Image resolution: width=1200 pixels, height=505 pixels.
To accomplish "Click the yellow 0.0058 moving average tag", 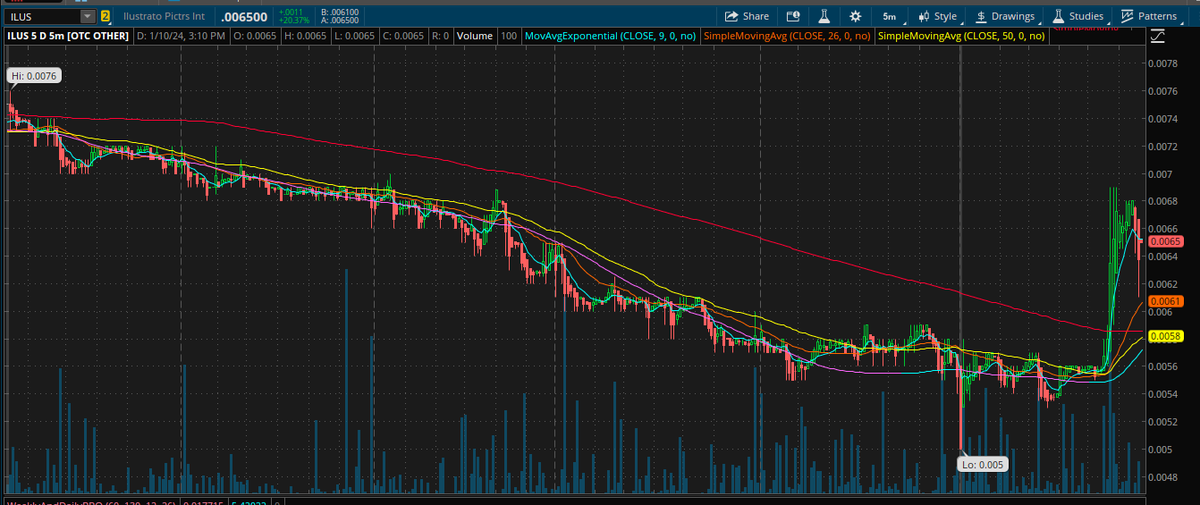I will 1166,337.
